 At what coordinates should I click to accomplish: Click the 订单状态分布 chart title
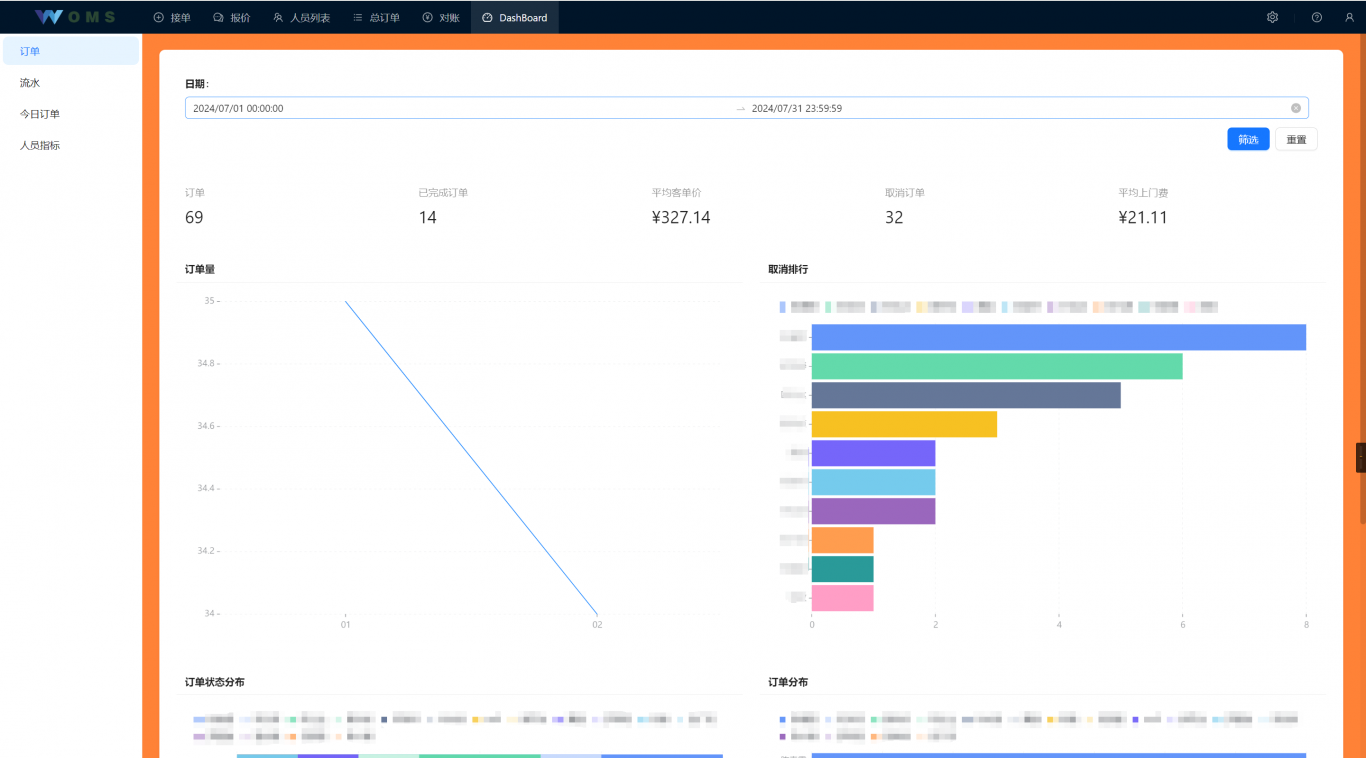215,682
